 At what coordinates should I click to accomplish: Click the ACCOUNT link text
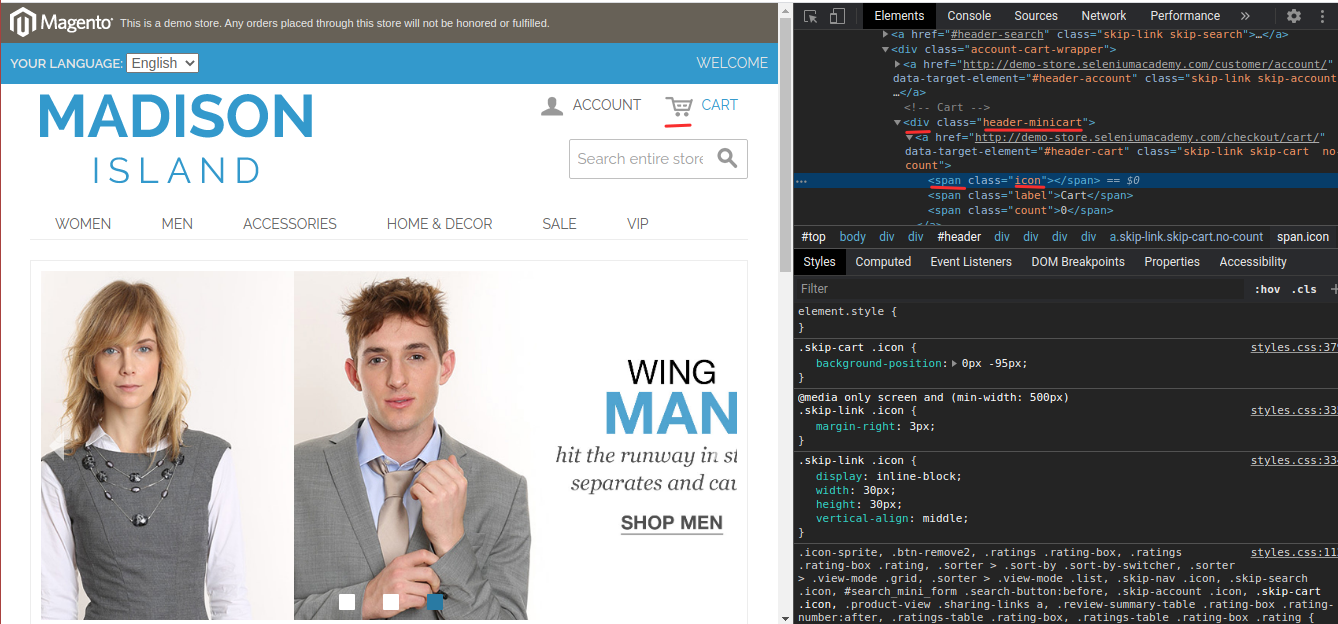coord(607,105)
